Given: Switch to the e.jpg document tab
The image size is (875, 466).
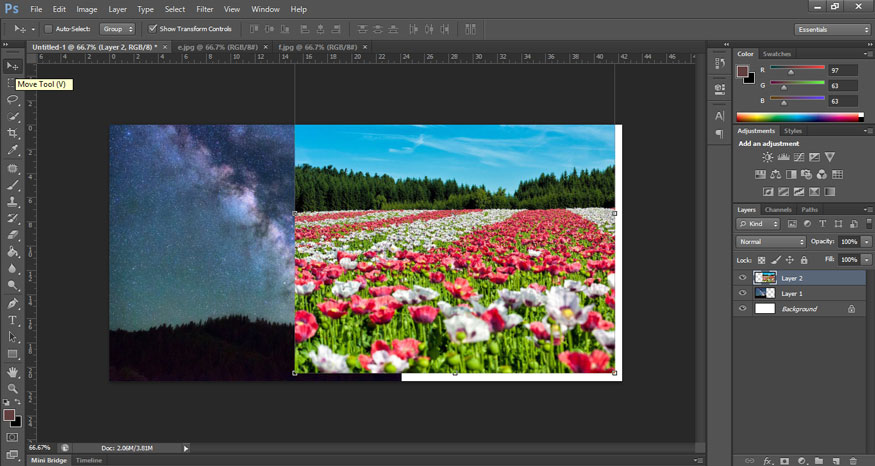Looking at the screenshot, I should (211, 47).
